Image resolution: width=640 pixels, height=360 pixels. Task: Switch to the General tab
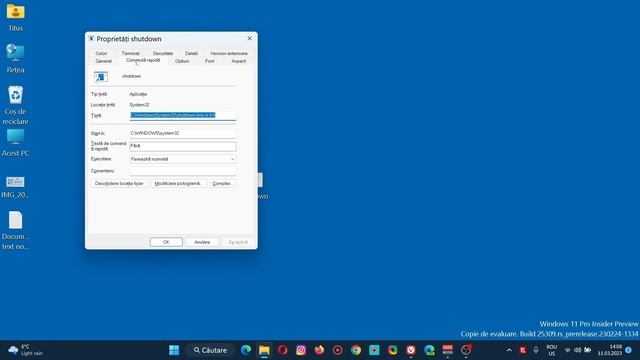[x=103, y=61]
